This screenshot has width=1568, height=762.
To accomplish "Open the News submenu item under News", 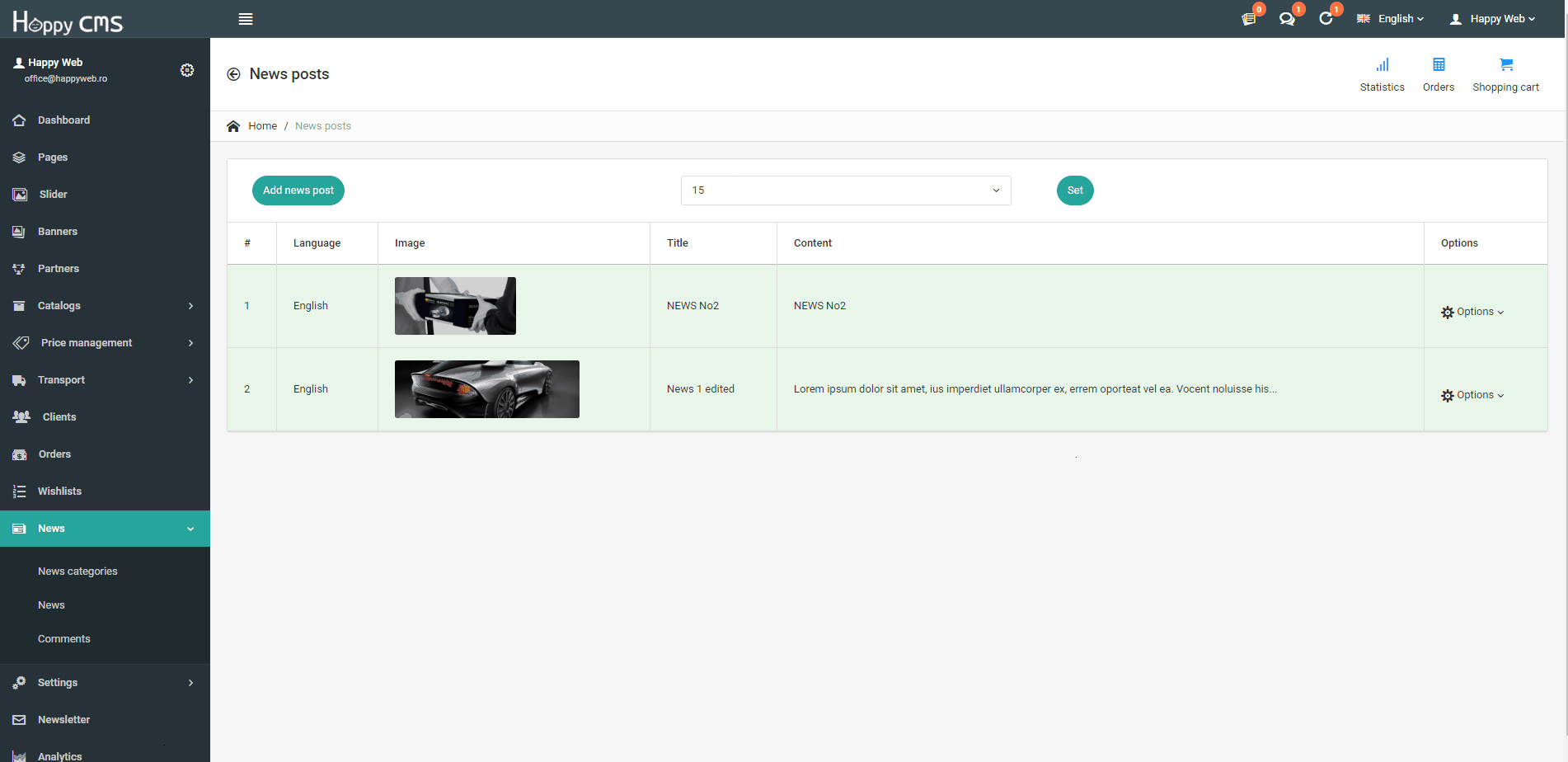I will (51, 605).
